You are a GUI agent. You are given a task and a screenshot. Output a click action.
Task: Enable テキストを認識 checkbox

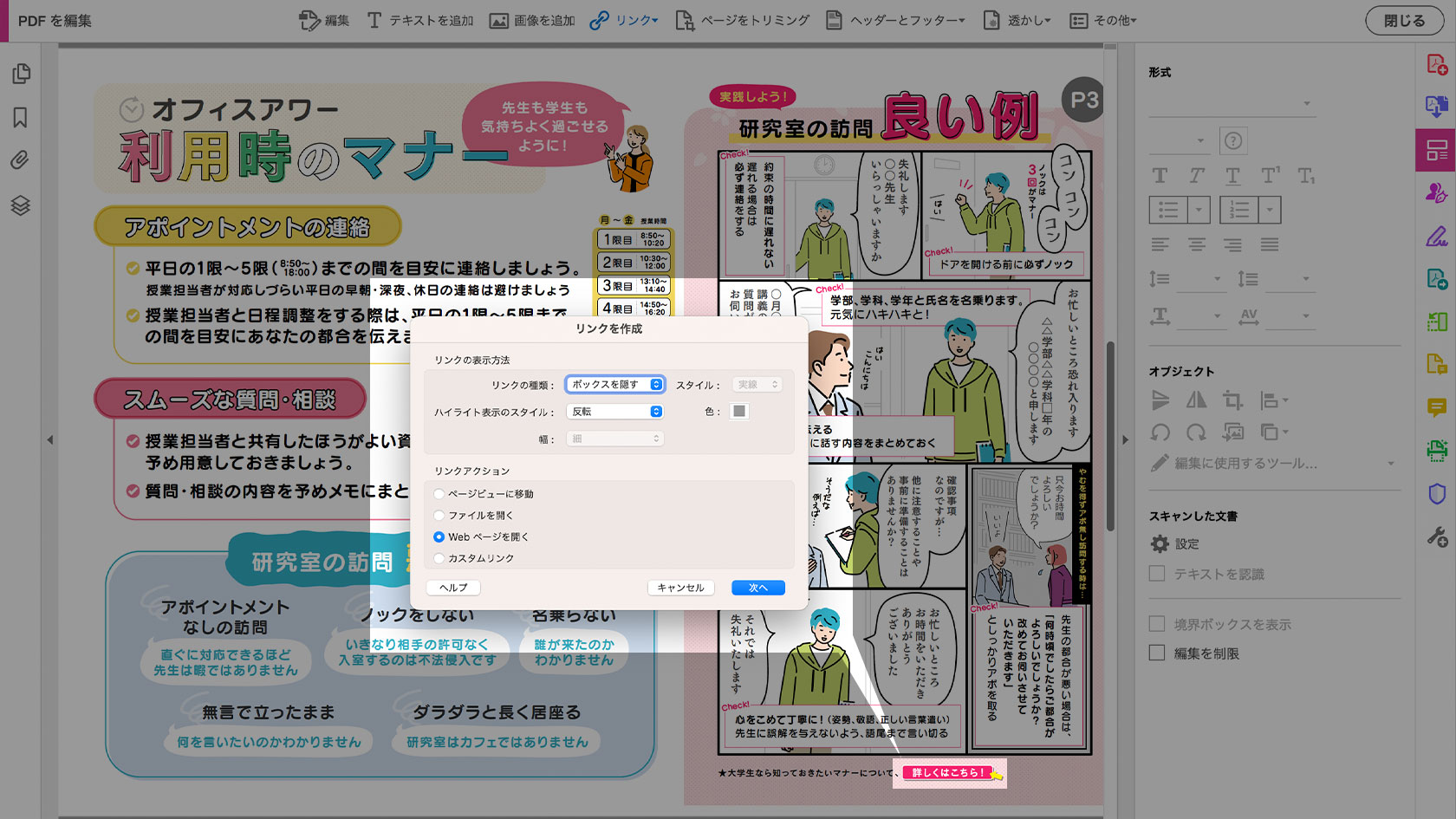click(1157, 574)
